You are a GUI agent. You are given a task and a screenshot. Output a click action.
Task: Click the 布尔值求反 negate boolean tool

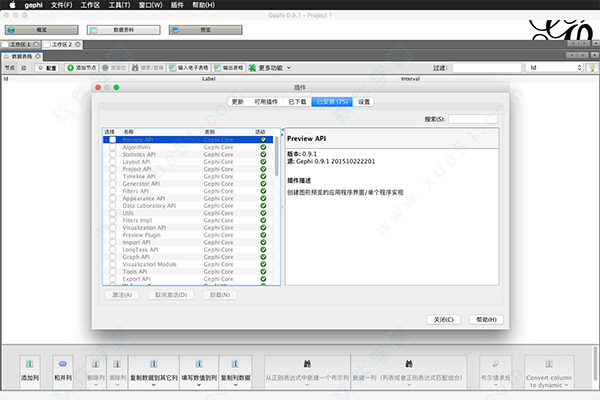coord(496,370)
